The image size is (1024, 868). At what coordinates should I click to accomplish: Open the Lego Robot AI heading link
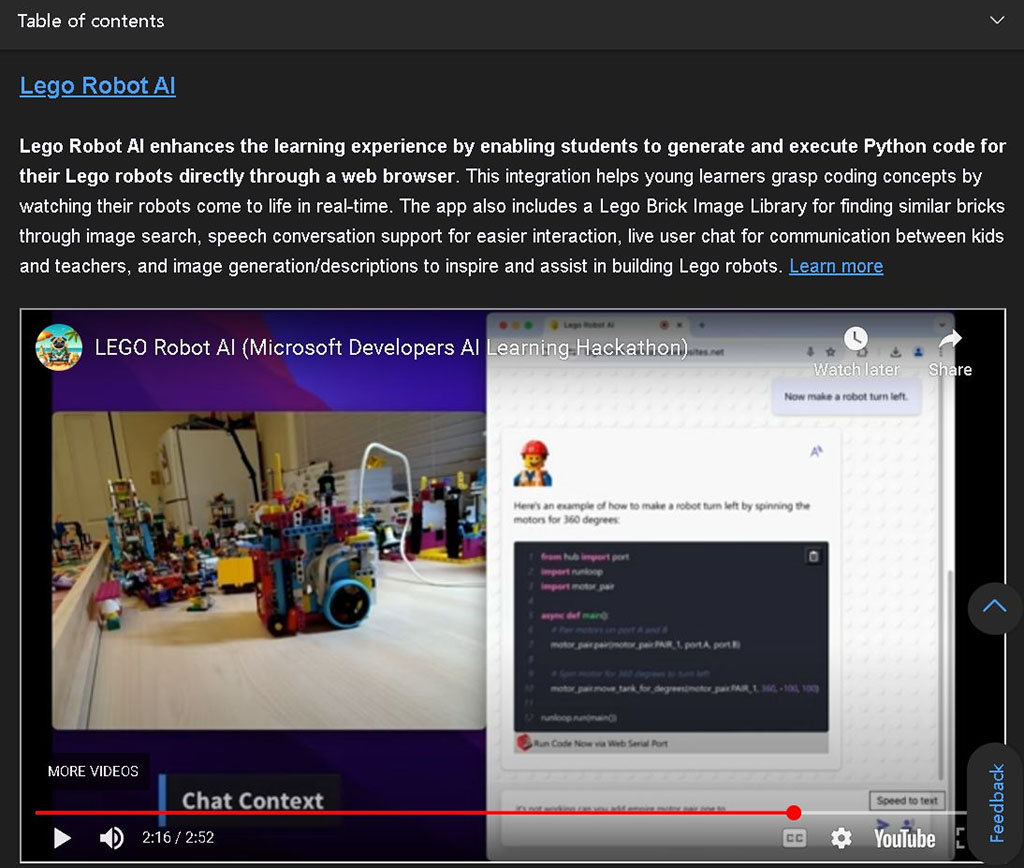click(x=97, y=86)
